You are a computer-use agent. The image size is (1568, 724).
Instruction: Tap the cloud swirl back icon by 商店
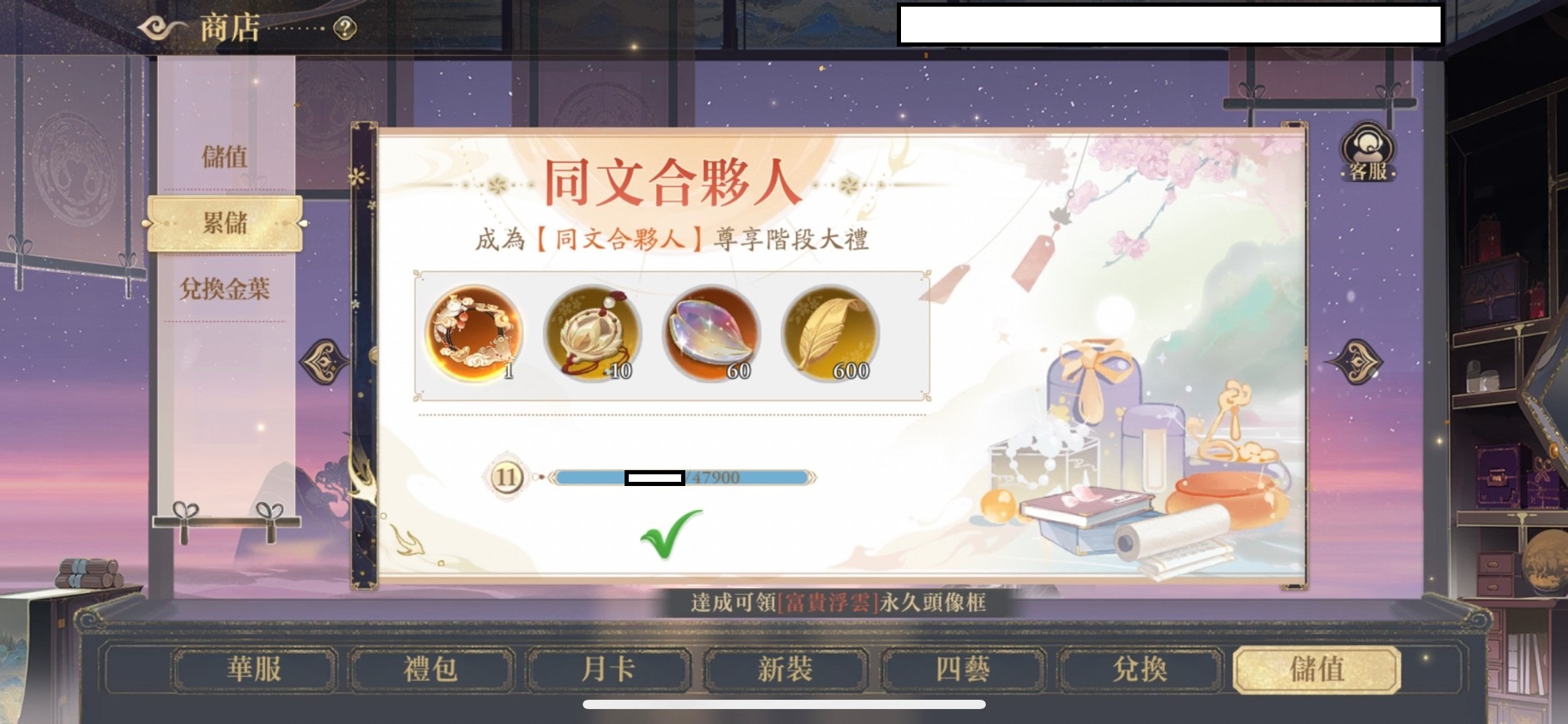(x=162, y=29)
